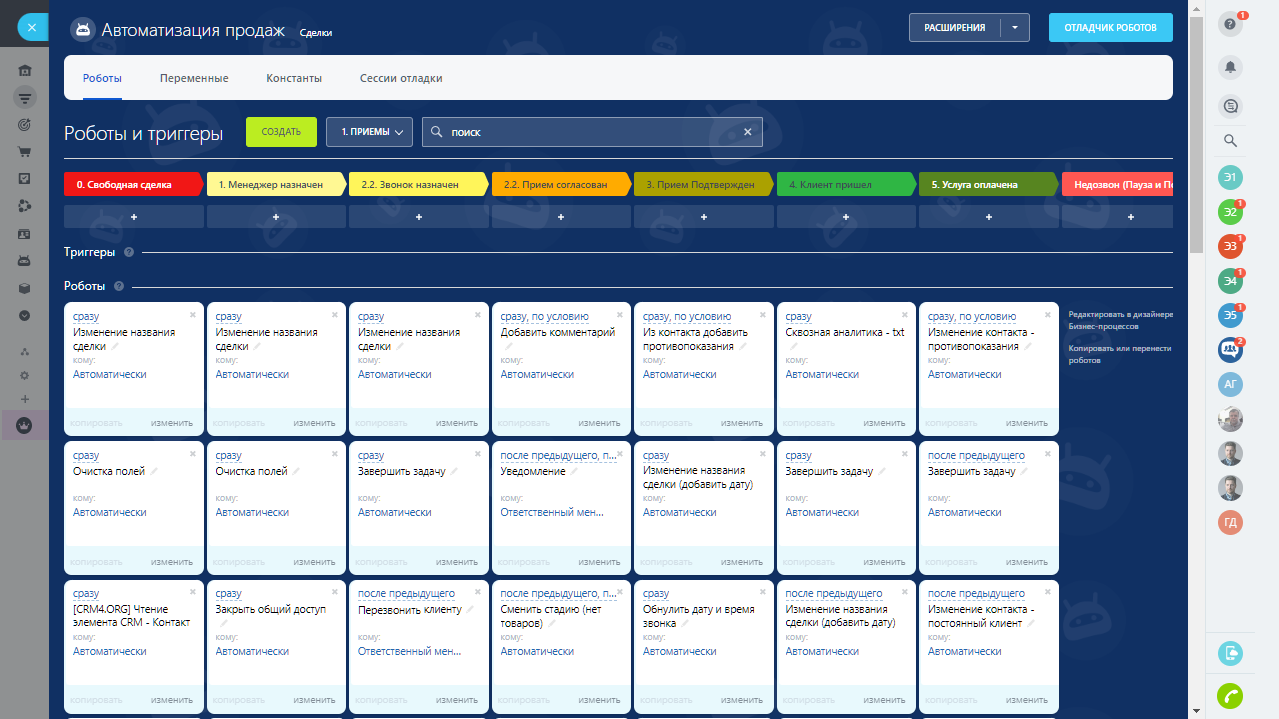Close the slider panel with the X button
The image size is (1279, 719).
pos(32,28)
